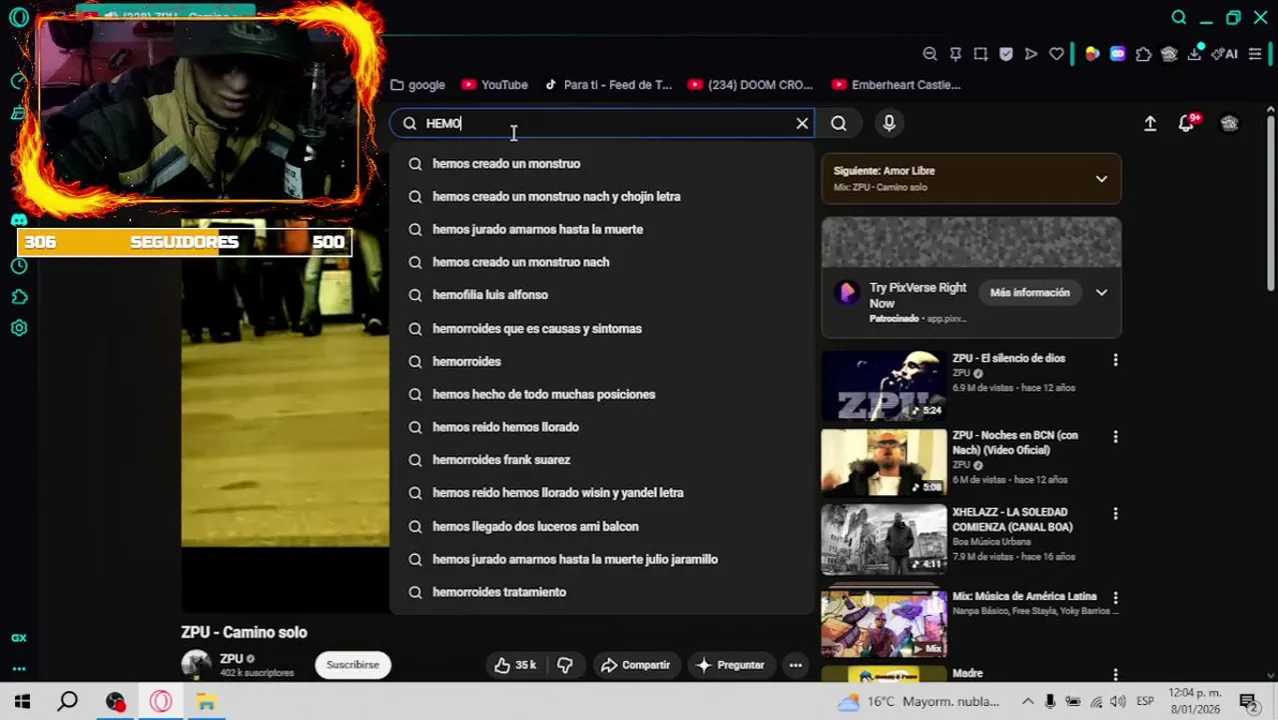Viewport: 1278px width, 720px height.
Task: Open the snapshot capture tool
Action: pyautogui.click(x=981, y=54)
